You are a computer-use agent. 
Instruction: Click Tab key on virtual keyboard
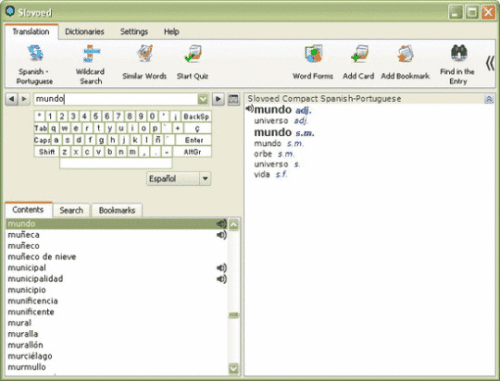point(41,128)
